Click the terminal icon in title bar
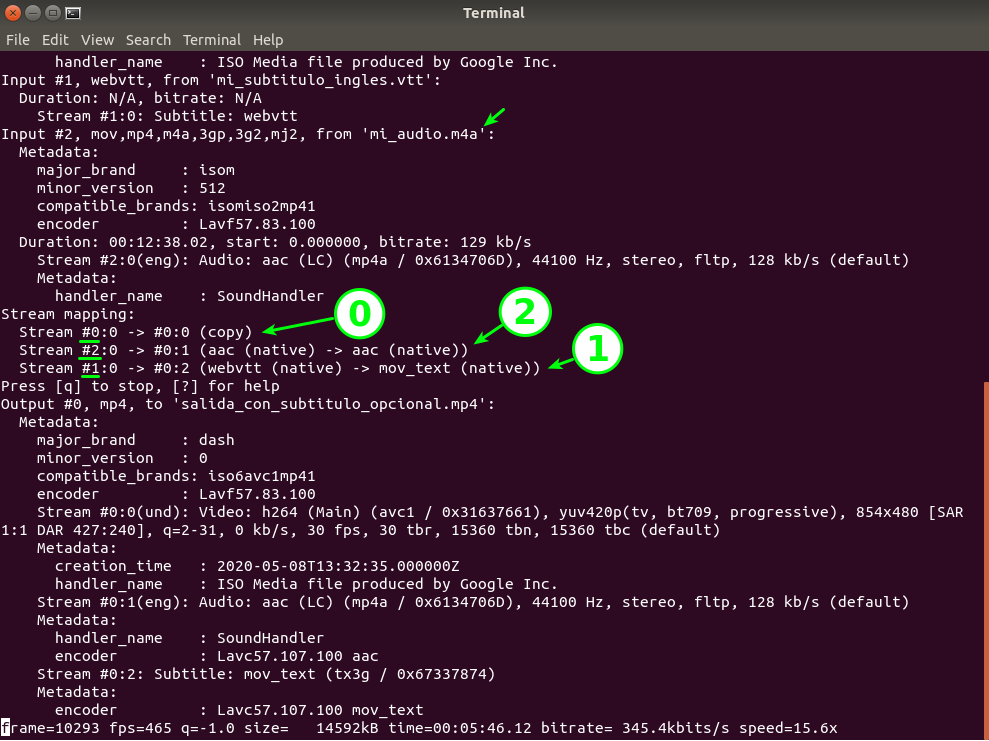This screenshot has width=989, height=741. pyautogui.click(x=73, y=13)
